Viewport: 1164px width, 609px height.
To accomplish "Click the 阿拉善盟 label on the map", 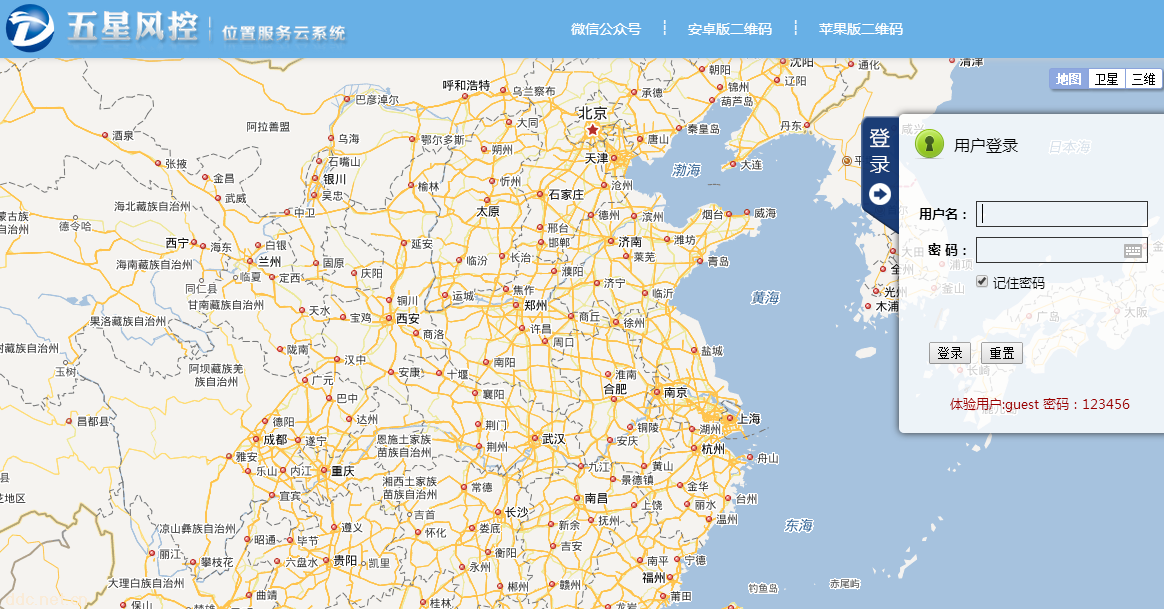I will [x=269, y=127].
